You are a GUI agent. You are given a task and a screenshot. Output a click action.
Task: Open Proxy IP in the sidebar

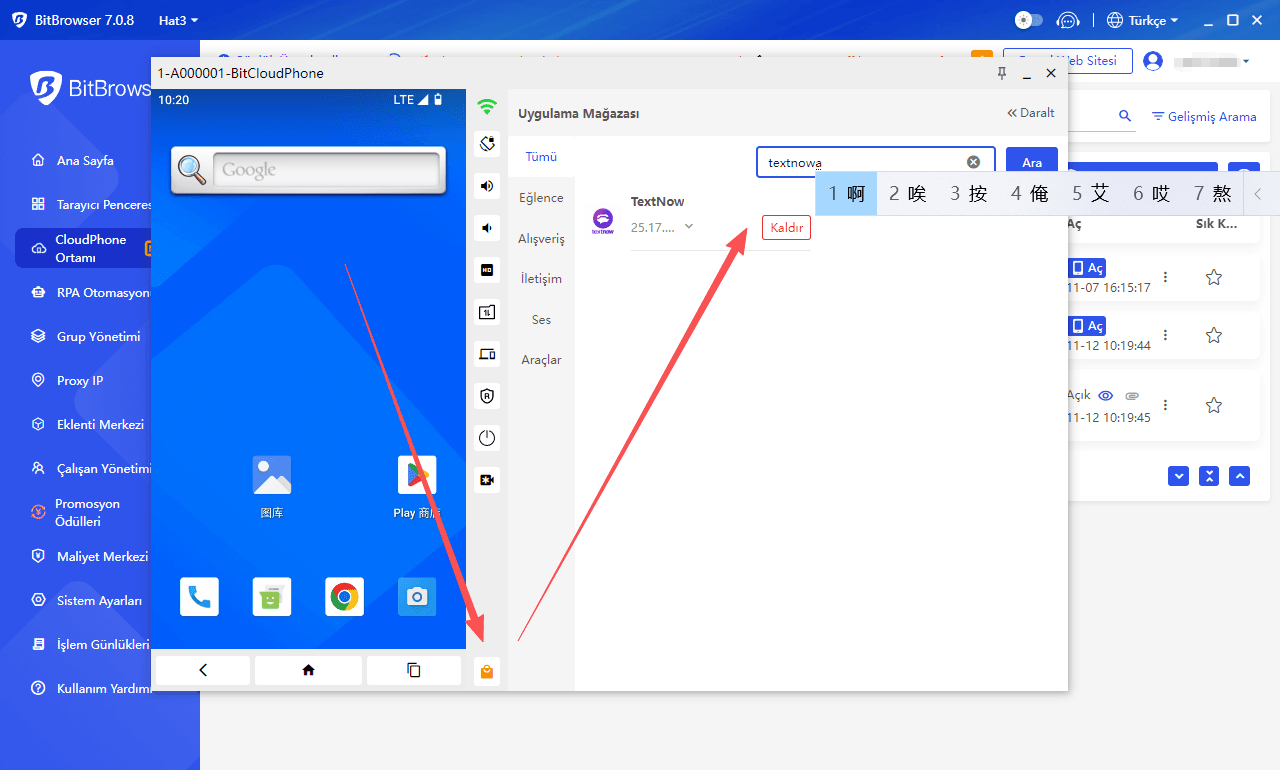coord(79,381)
